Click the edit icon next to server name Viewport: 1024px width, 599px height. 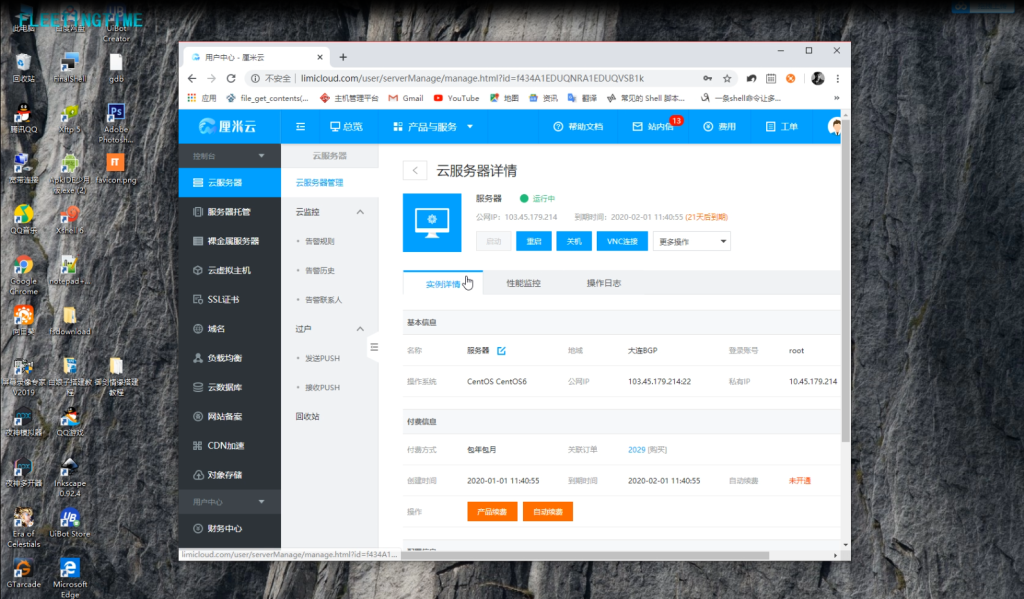(x=502, y=351)
